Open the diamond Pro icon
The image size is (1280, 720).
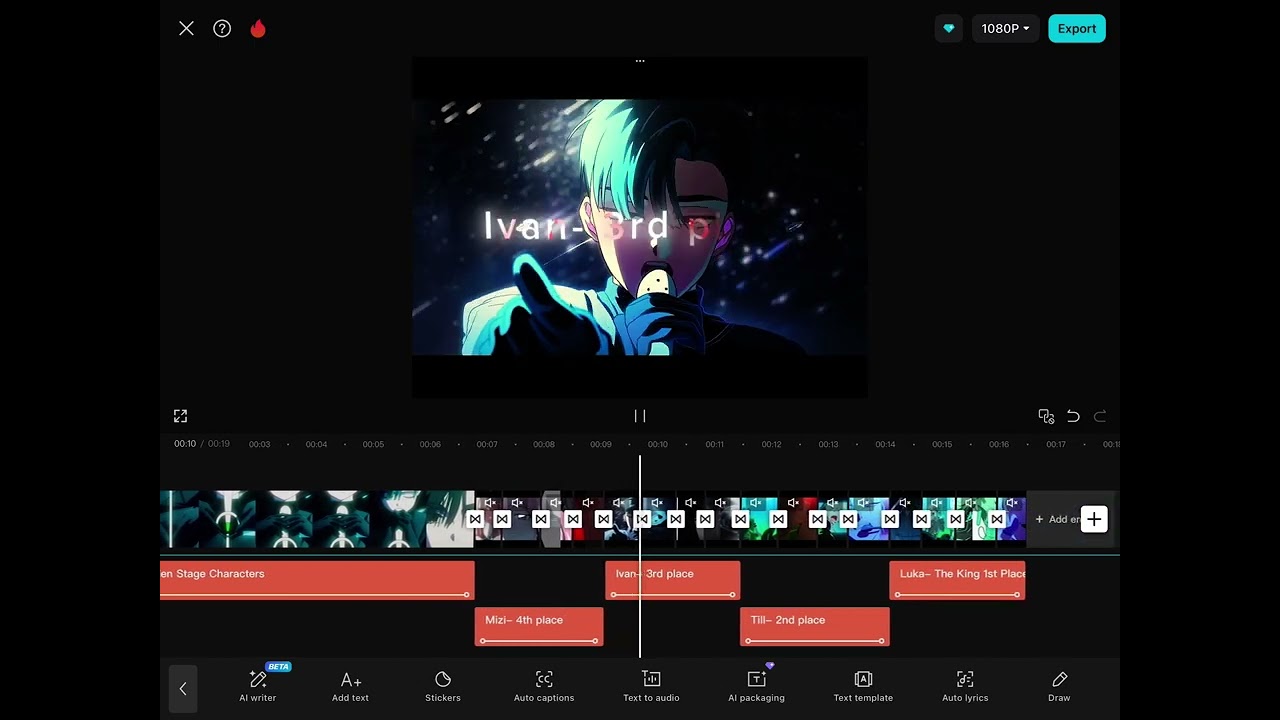949,29
